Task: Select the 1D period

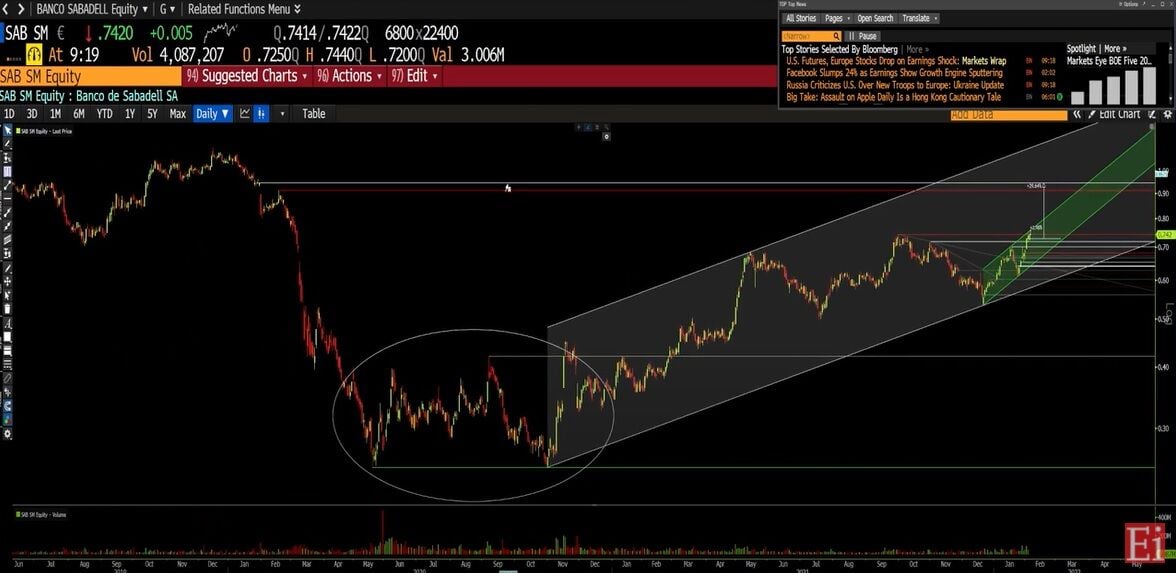Action: point(9,114)
